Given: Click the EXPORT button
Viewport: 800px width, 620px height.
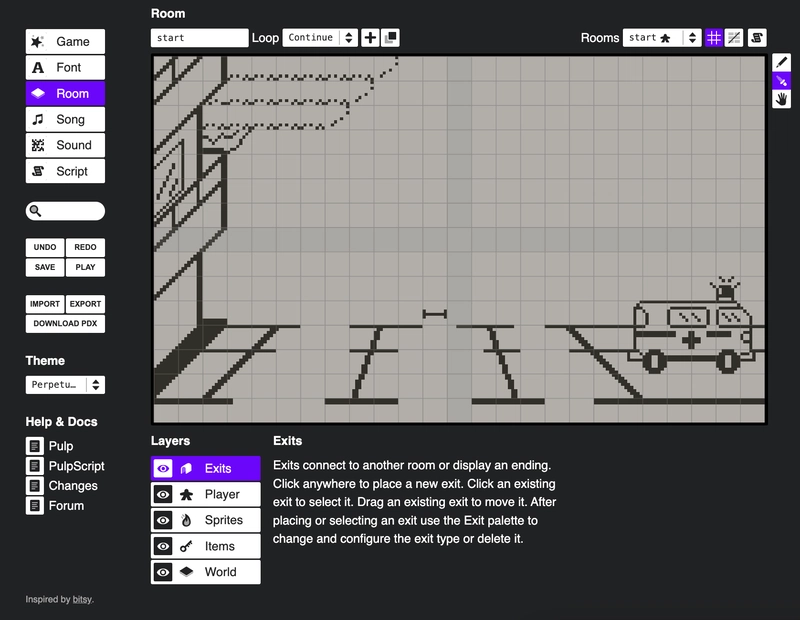Looking at the screenshot, I should (x=85, y=304).
